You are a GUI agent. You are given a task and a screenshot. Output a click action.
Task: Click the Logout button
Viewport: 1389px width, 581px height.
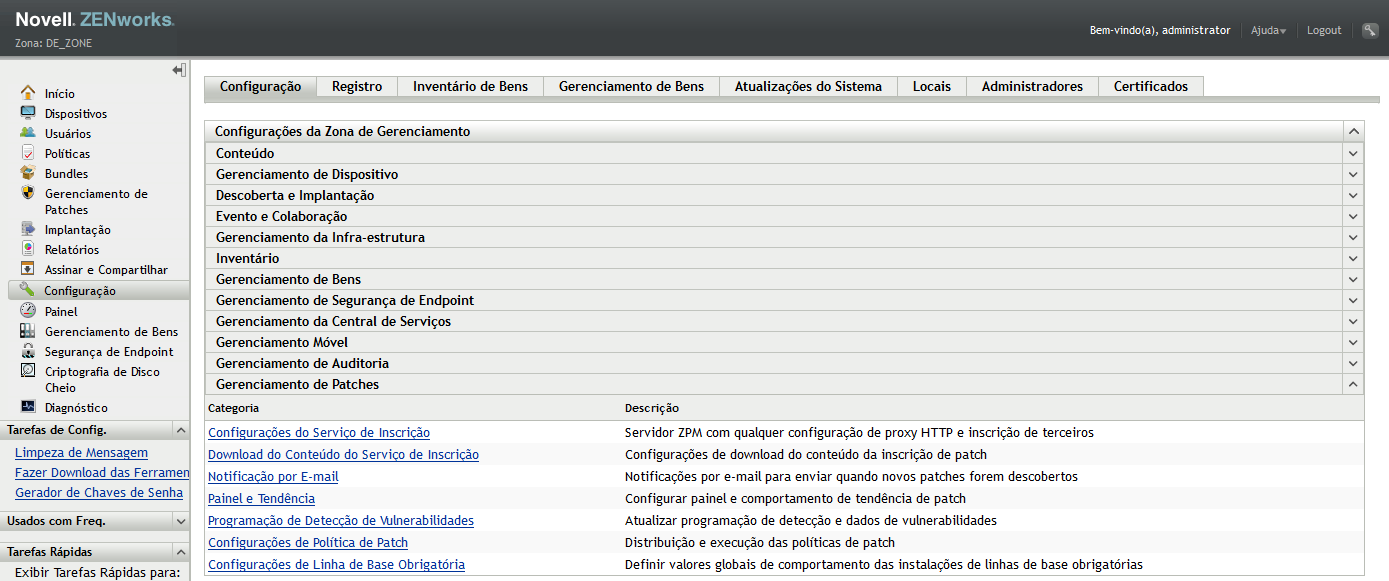(x=1323, y=30)
